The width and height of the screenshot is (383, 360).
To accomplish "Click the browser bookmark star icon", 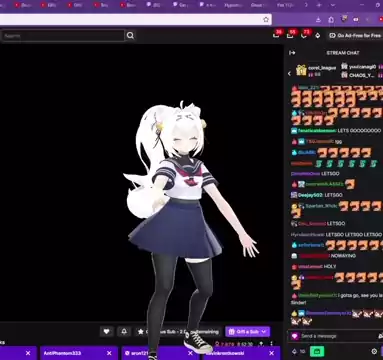I will [x=266, y=19].
